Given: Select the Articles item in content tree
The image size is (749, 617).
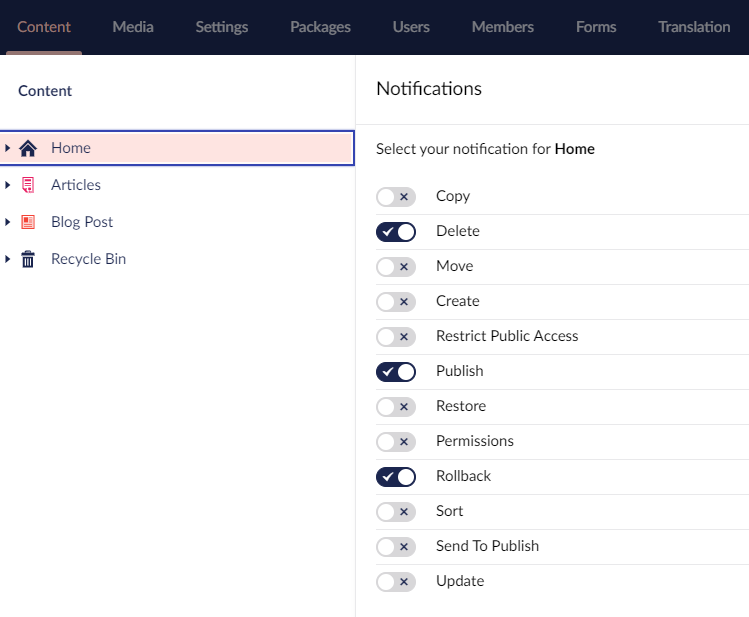Looking at the screenshot, I should [x=76, y=185].
